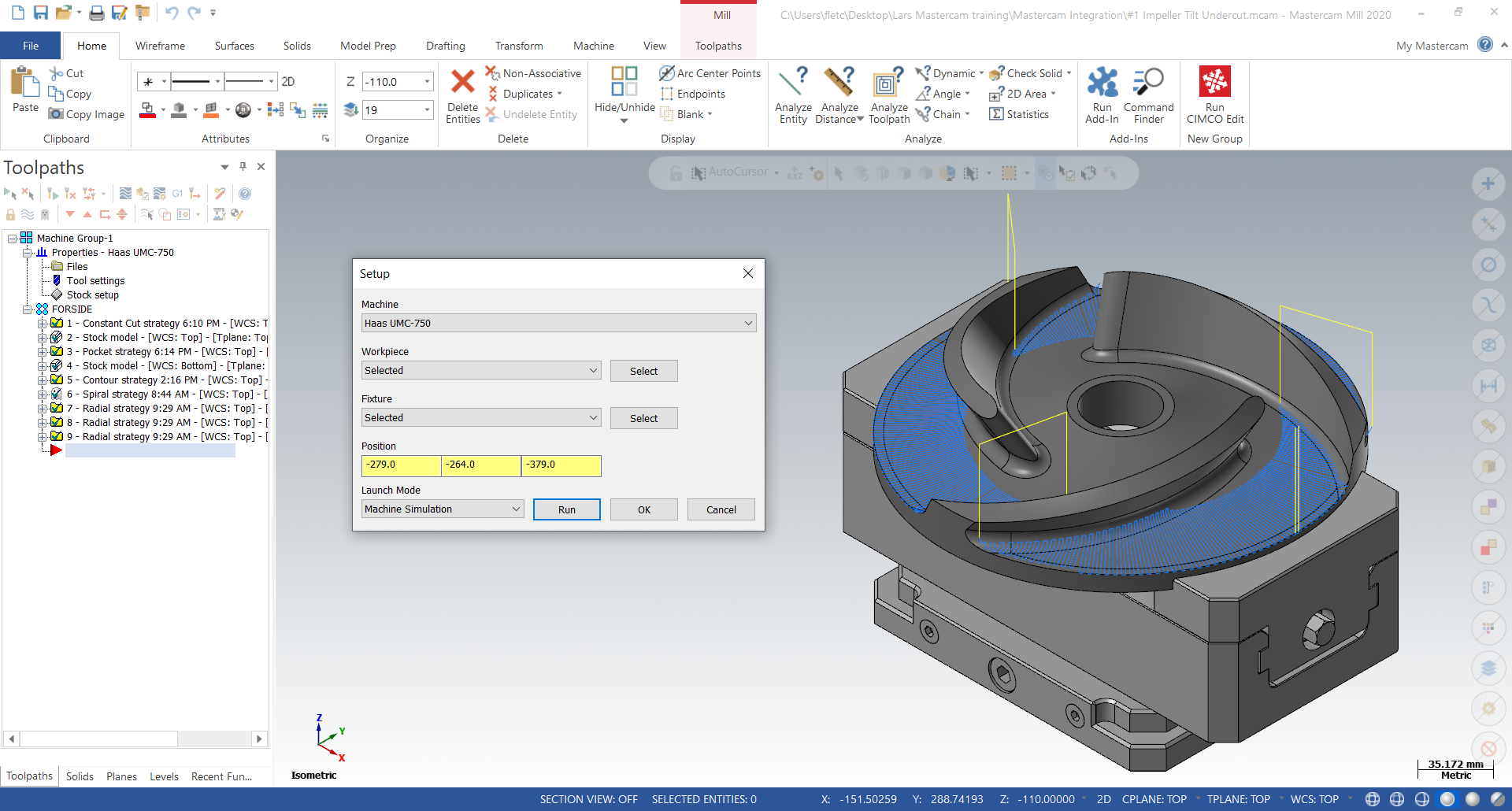
Task: Click the gray solid color swatch
Action: pos(179,110)
